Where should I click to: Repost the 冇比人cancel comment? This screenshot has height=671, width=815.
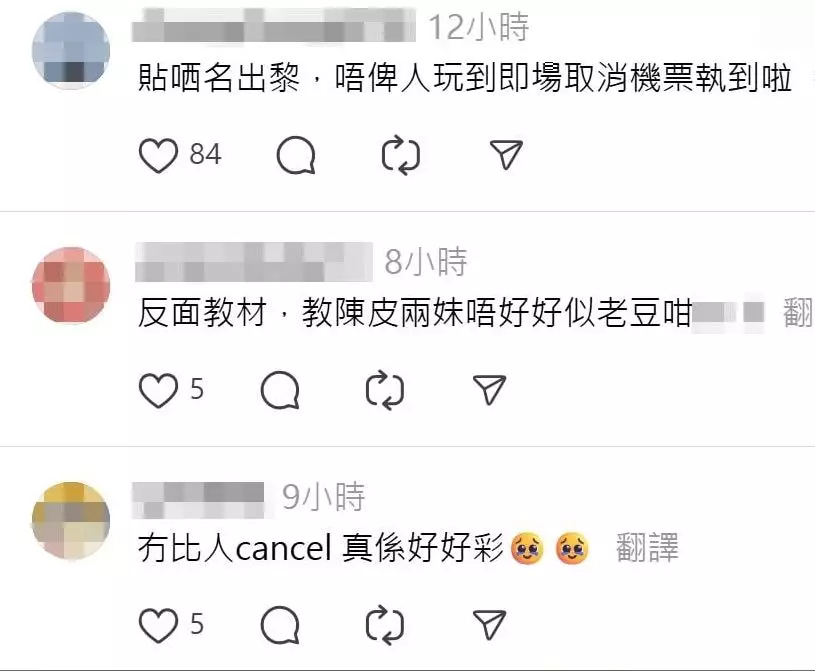click(x=385, y=625)
